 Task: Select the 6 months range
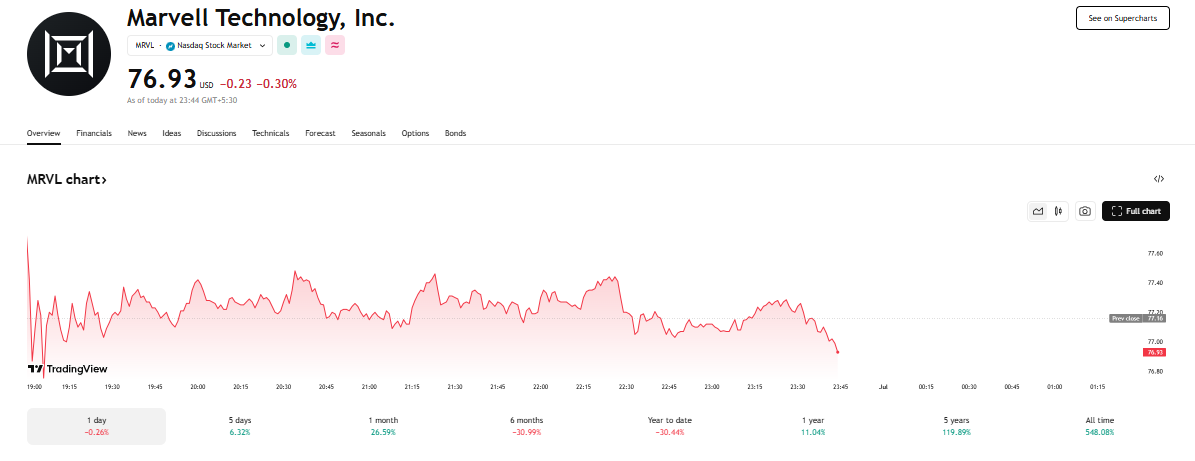527,426
